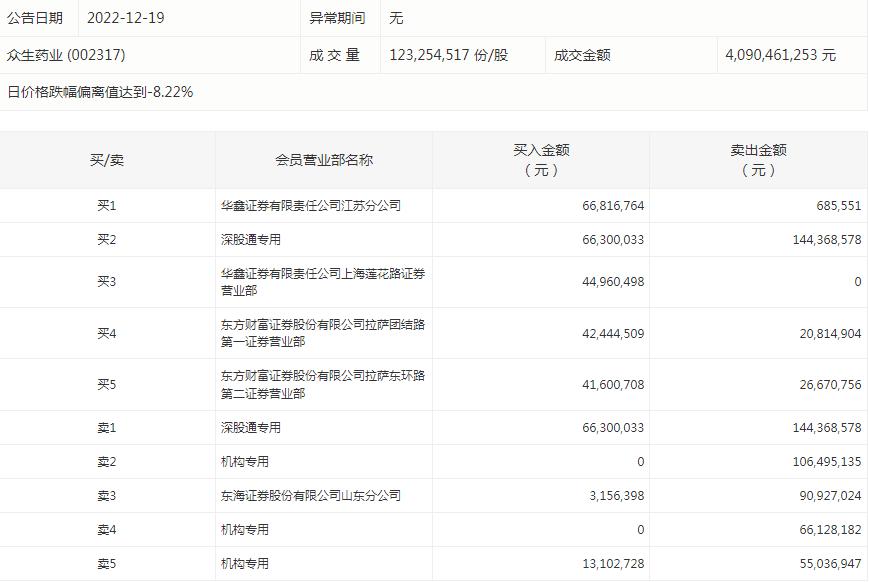Select the 卖5 row label

click(107, 564)
